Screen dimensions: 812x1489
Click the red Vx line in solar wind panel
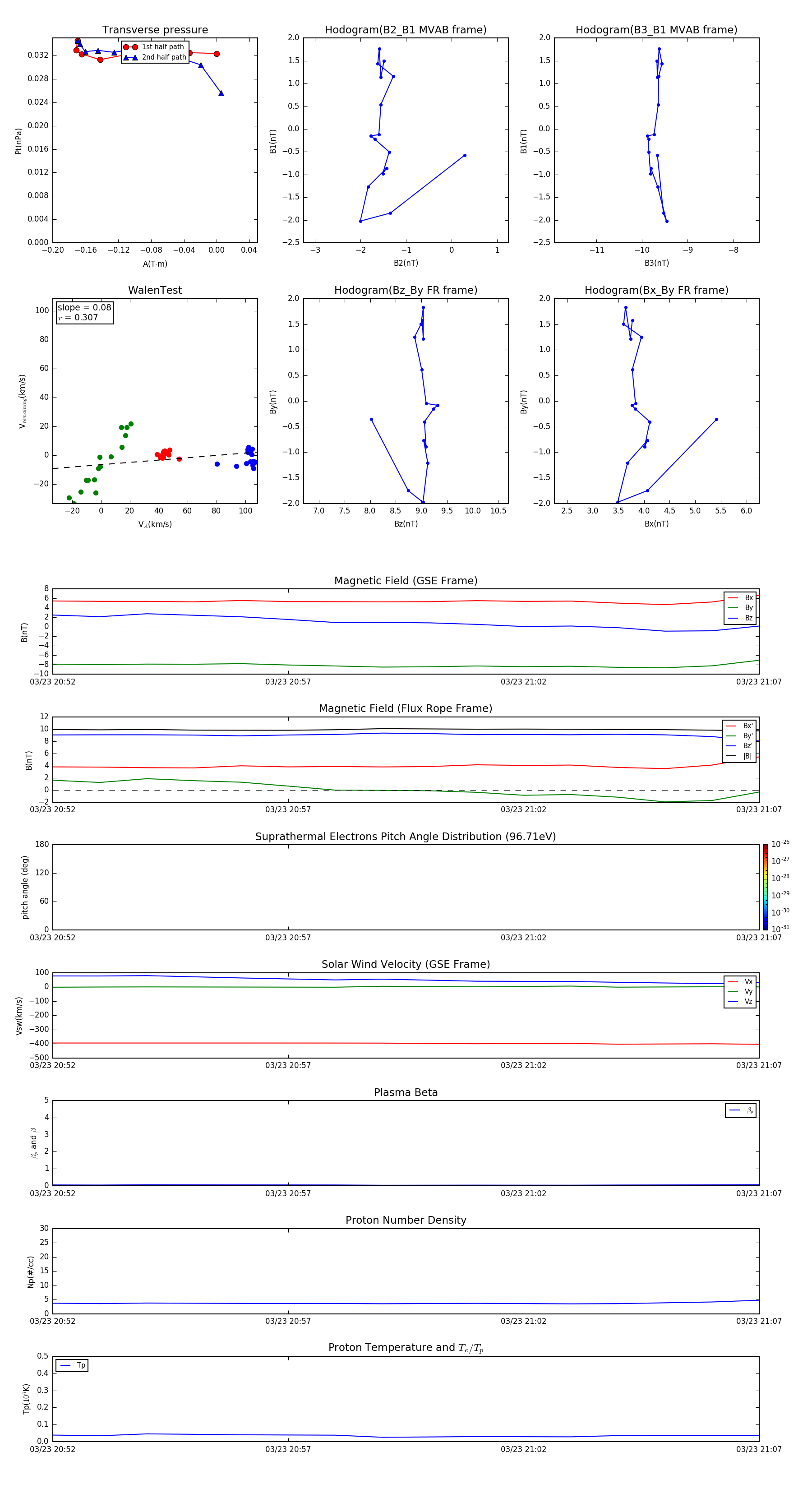click(x=405, y=1043)
